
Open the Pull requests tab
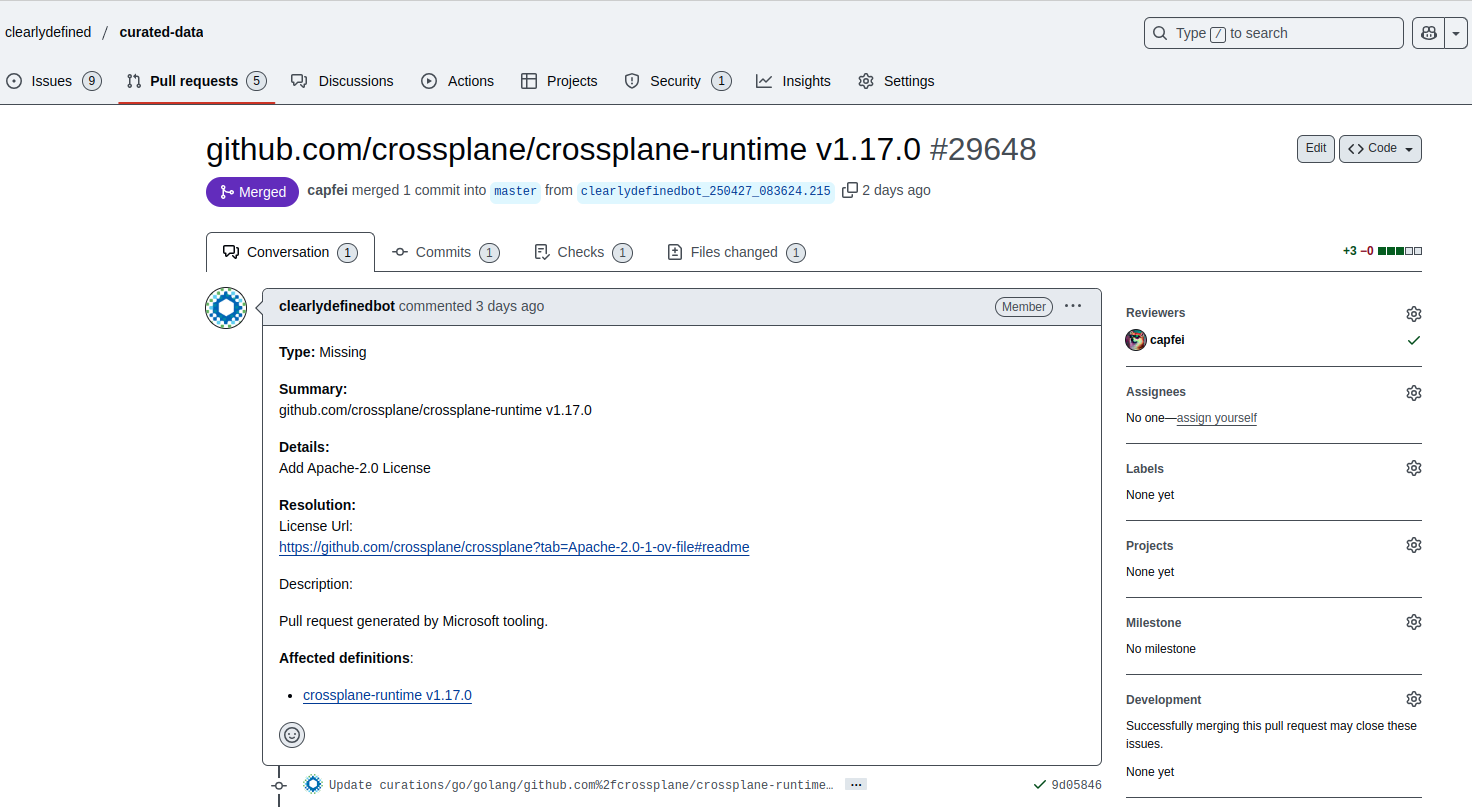195,81
